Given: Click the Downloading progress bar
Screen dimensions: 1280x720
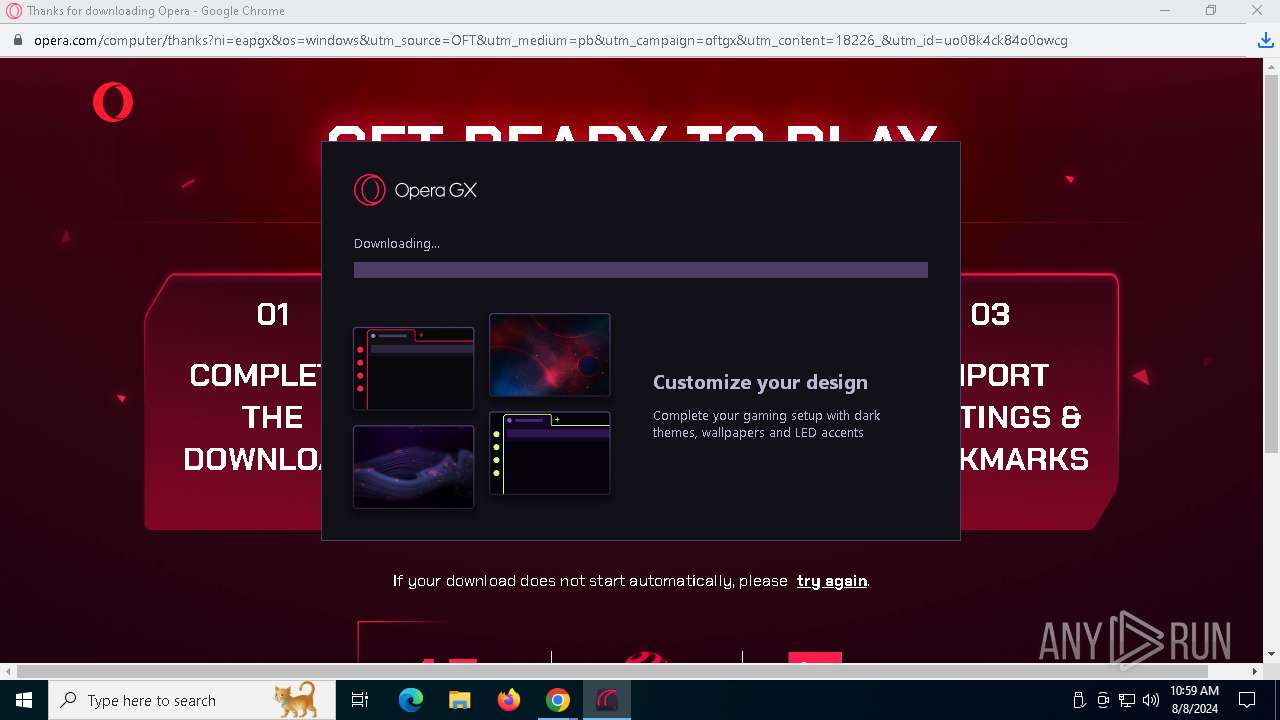Looking at the screenshot, I should 641,270.
